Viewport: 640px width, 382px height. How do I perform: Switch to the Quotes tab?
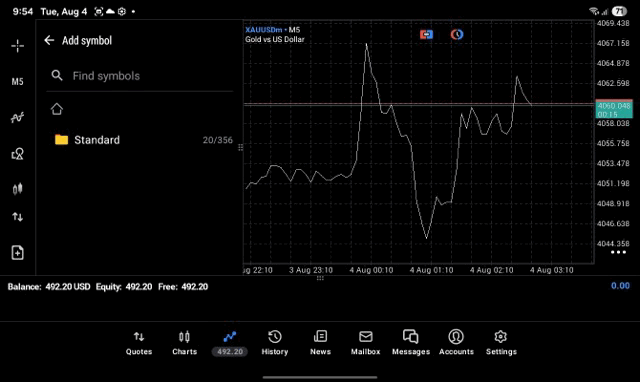[x=139, y=343]
